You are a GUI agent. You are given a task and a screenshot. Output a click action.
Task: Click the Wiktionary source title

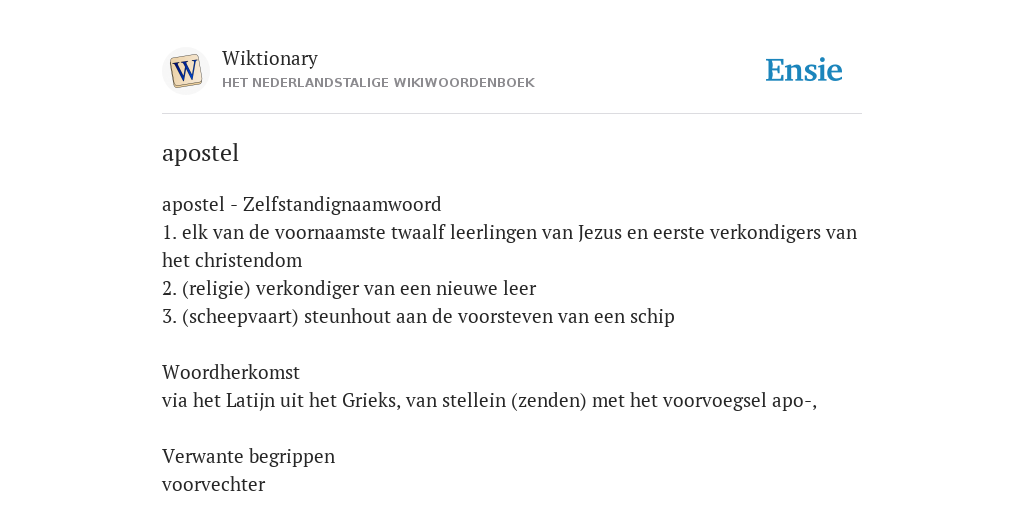tap(270, 58)
